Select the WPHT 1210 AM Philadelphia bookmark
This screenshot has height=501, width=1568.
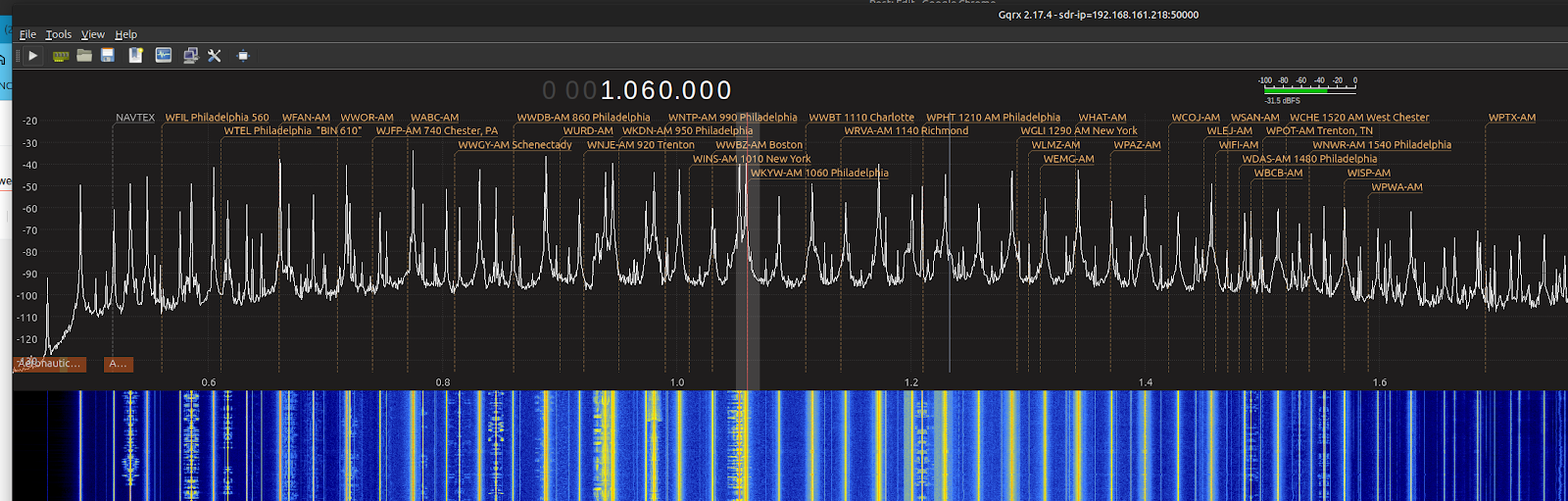pos(993,118)
